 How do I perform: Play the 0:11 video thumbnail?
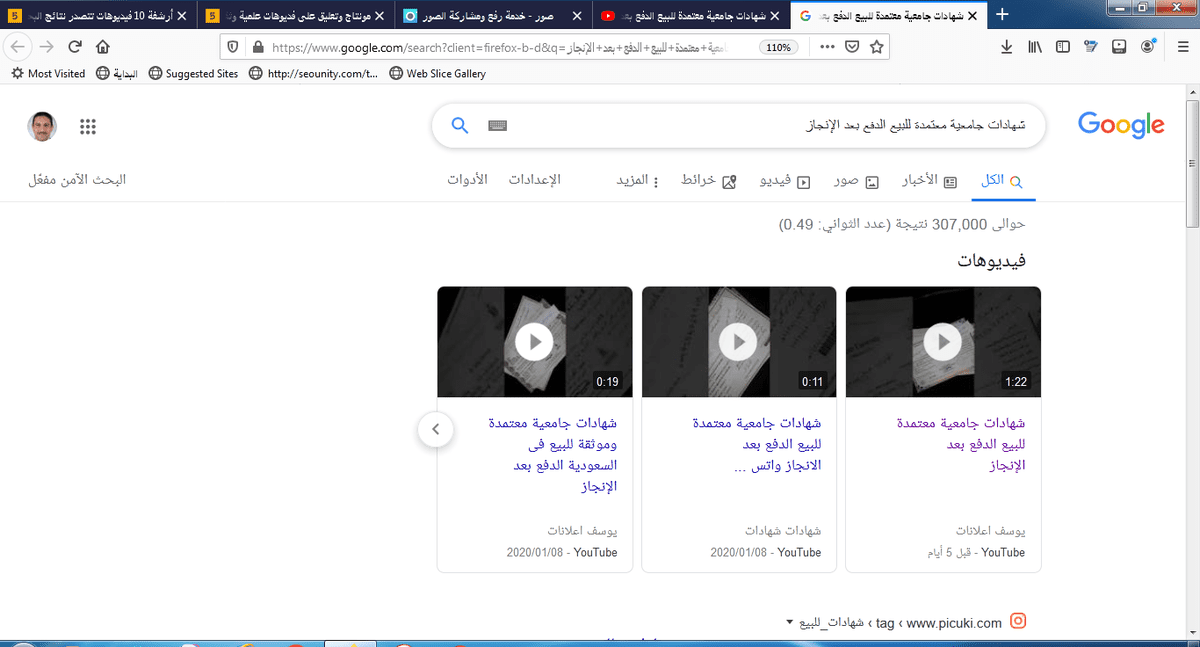[x=739, y=342]
